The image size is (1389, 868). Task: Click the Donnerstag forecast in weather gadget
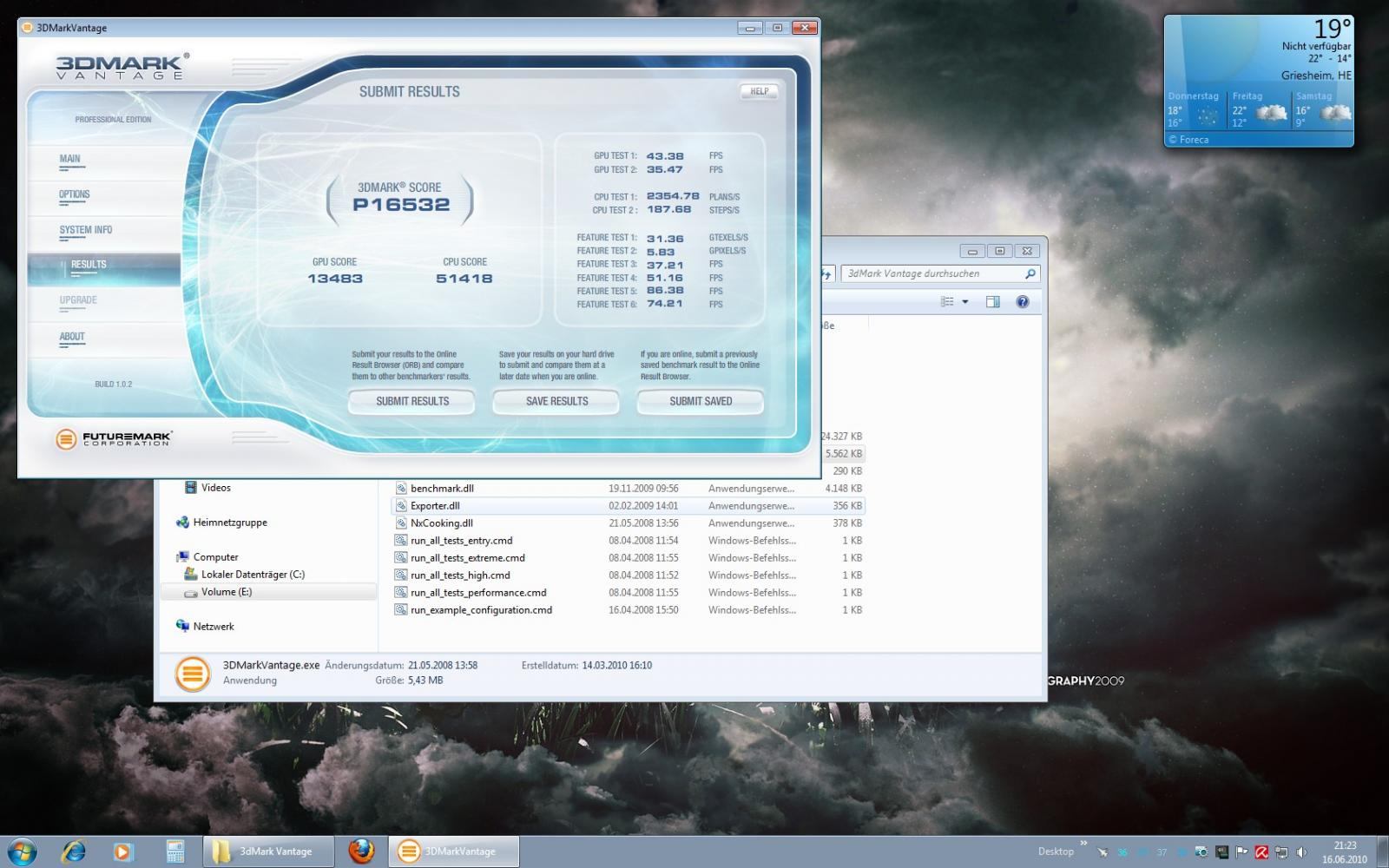tap(1195, 110)
